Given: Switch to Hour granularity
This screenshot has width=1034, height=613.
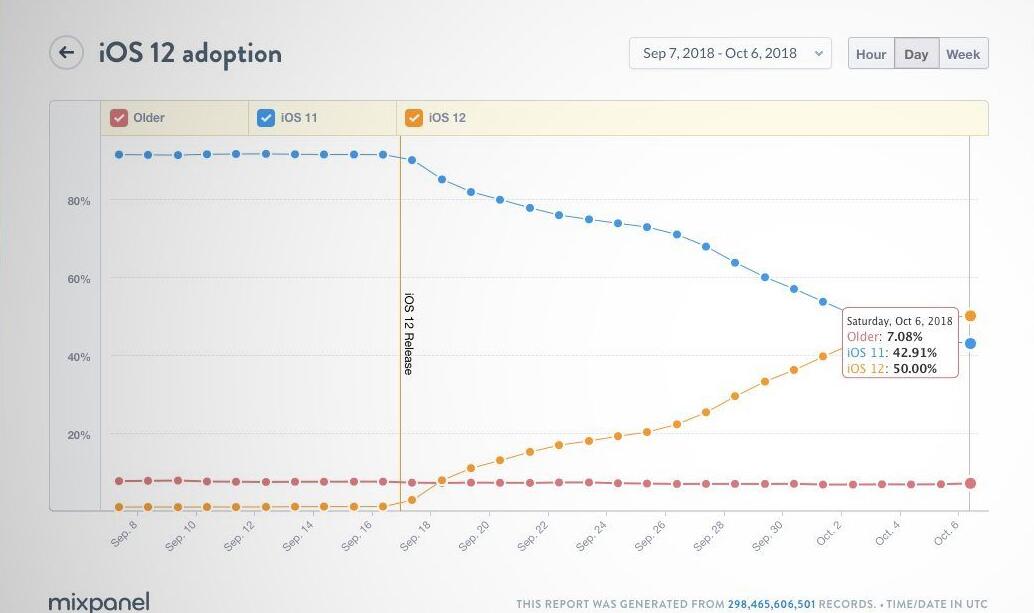Looking at the screenshot, I should [x=871, y=54].
